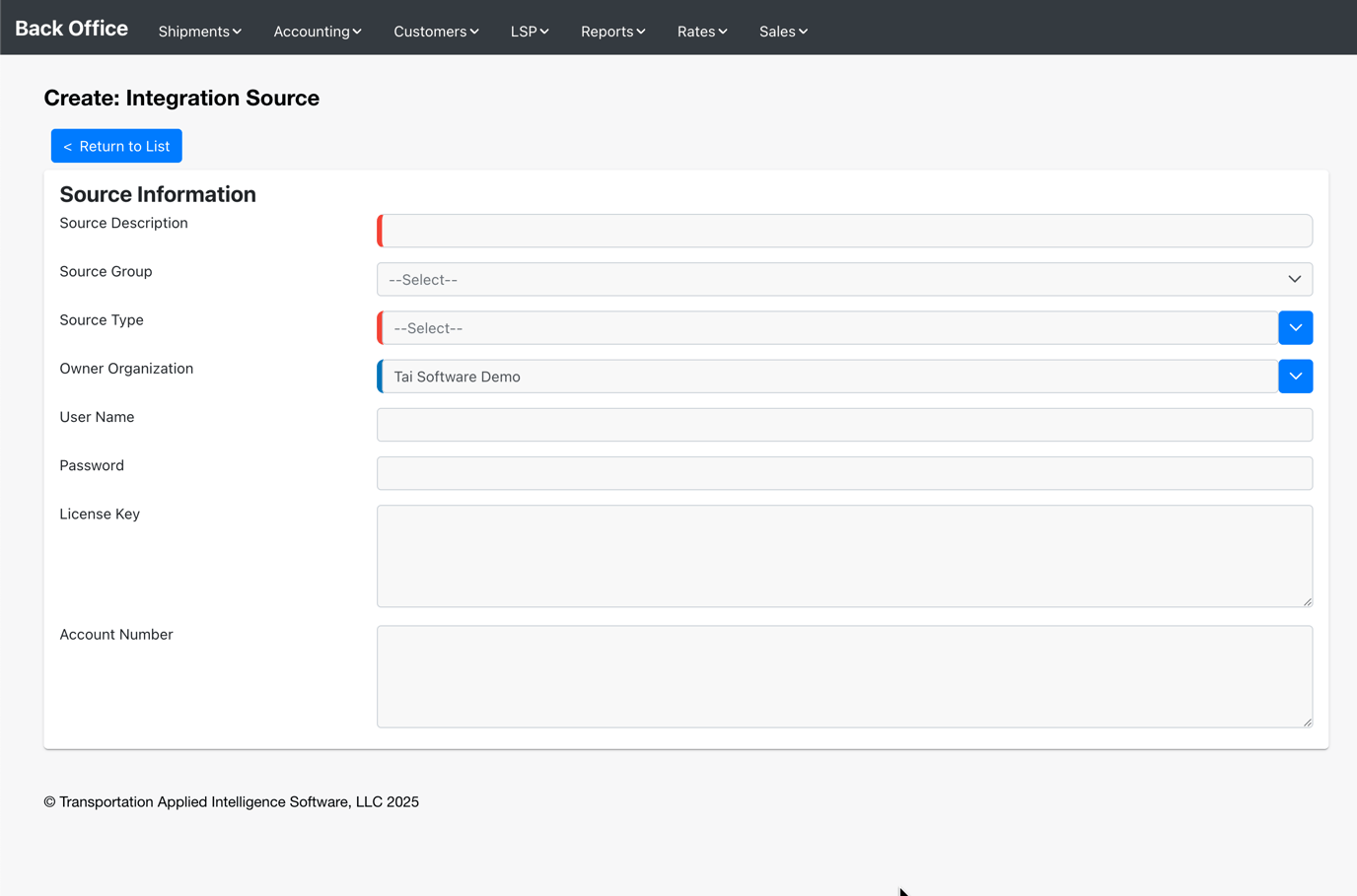Open the Source Group select dropdown
This screenshot has height=896, width=1357.
(844, 279)
